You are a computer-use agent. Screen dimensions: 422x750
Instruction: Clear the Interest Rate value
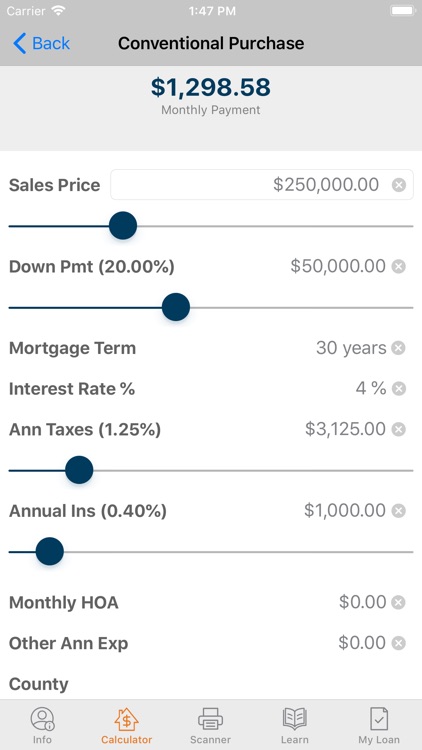[399, 389]
